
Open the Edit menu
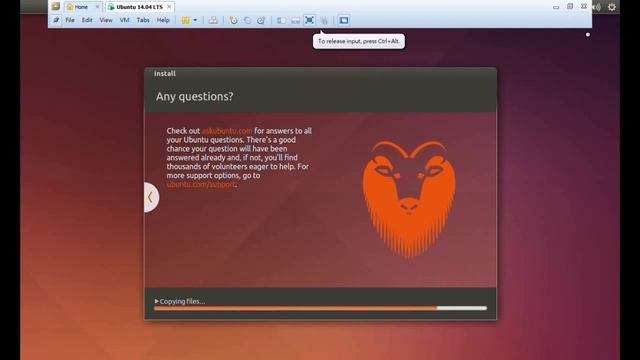pos(87,20)
